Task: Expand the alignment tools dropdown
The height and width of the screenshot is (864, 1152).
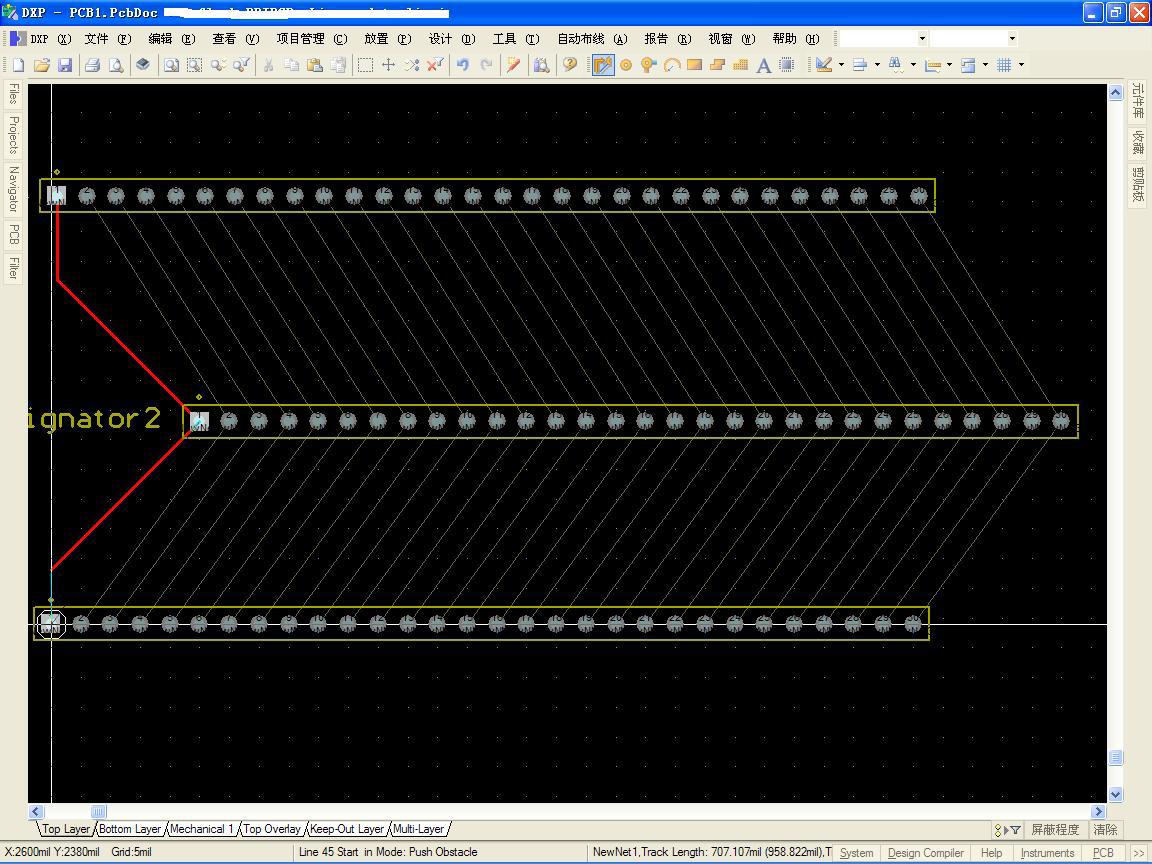Action: (x=877, y=65)
